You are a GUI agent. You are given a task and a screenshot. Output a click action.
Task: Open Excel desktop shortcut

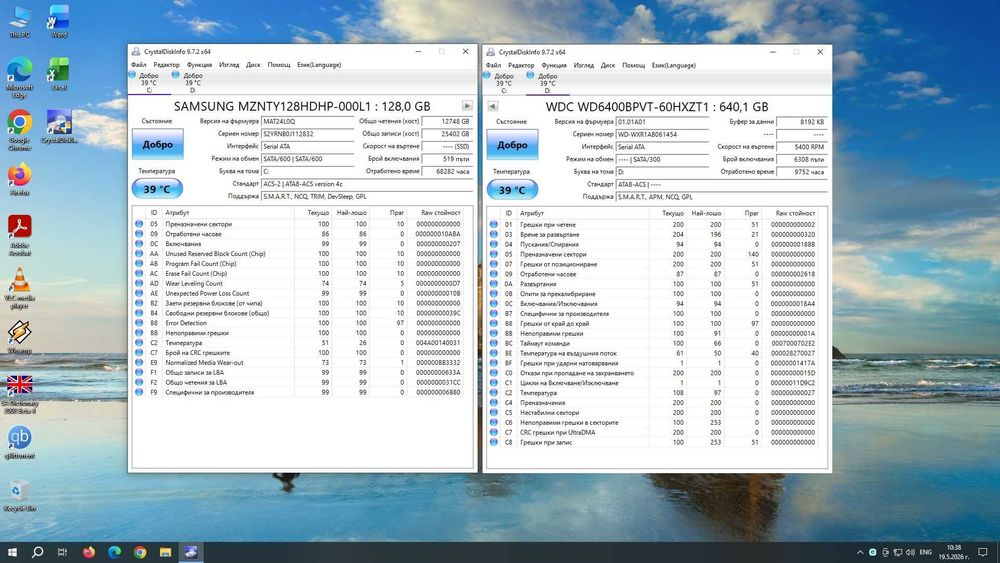[59, 74]
